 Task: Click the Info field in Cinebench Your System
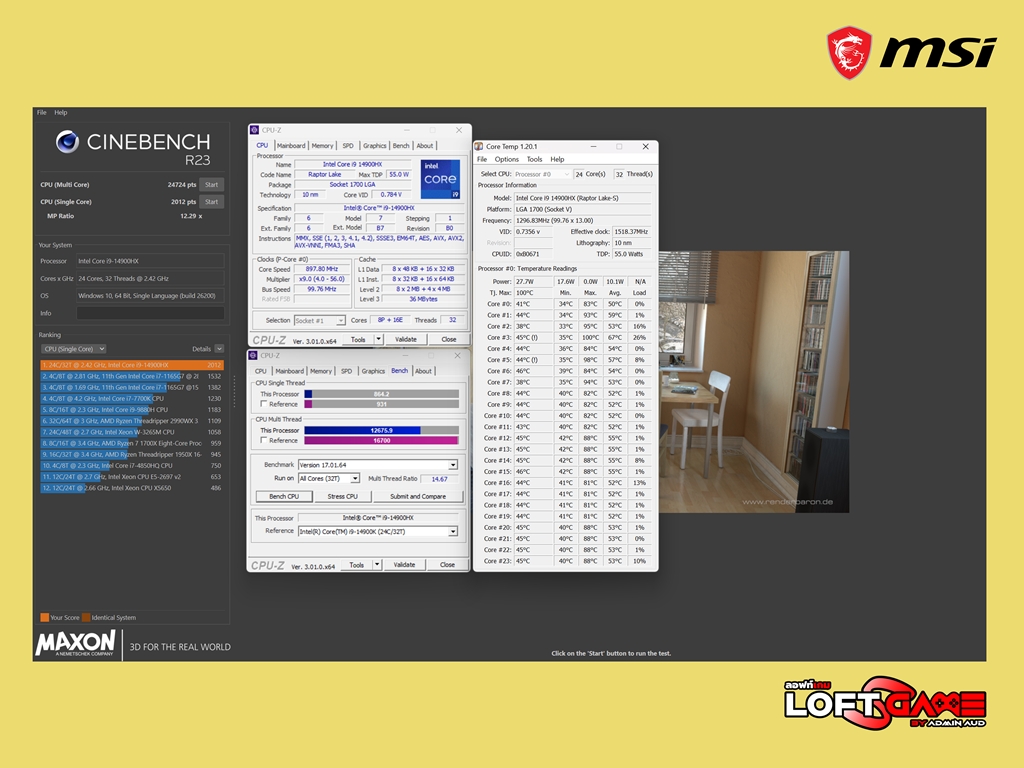coord(150,313)
